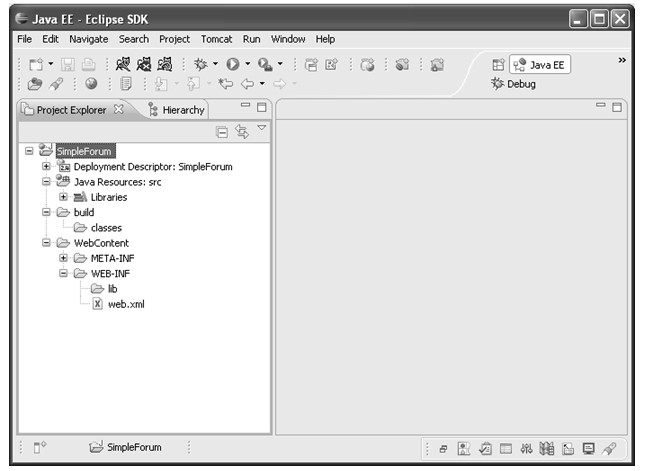Select the Project Explorer tab
This screenshot has height=471, width=653.
click(71, 110)
